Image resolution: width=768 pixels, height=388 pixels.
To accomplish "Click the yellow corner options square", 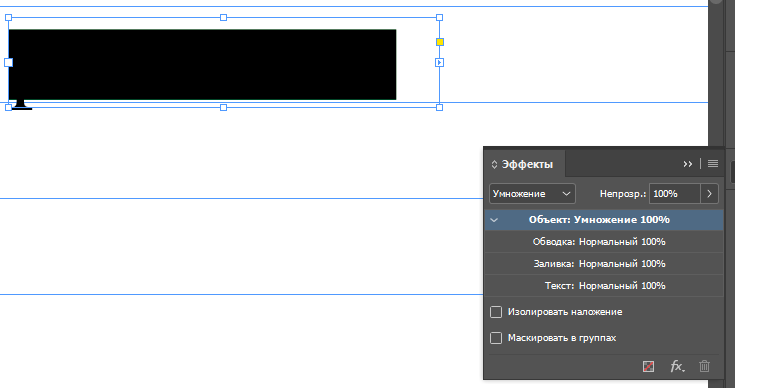I will (x=440, y=42).
